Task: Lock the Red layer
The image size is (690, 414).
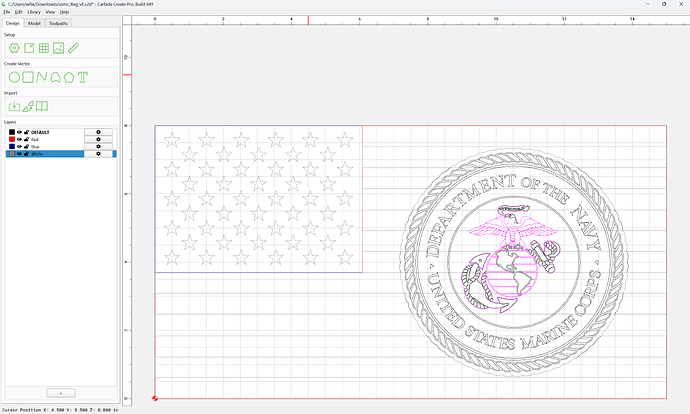Action: [26, 139]
